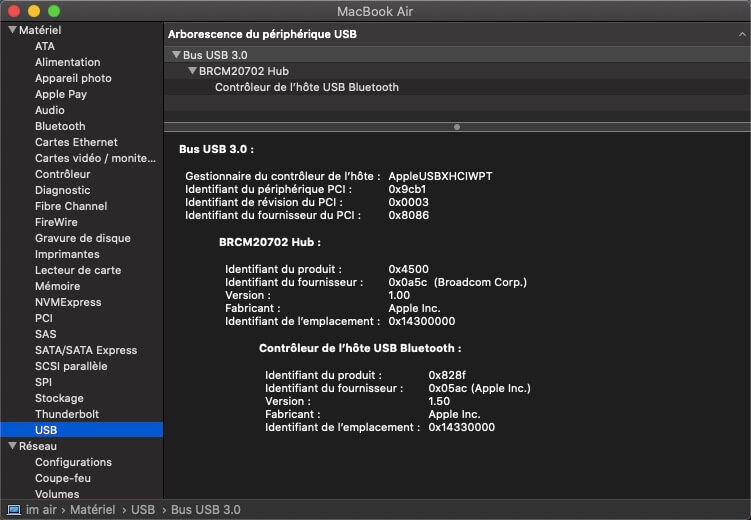This screenshot has height=520, width=751.
Task: Open the Audio category
Action: 49,110
